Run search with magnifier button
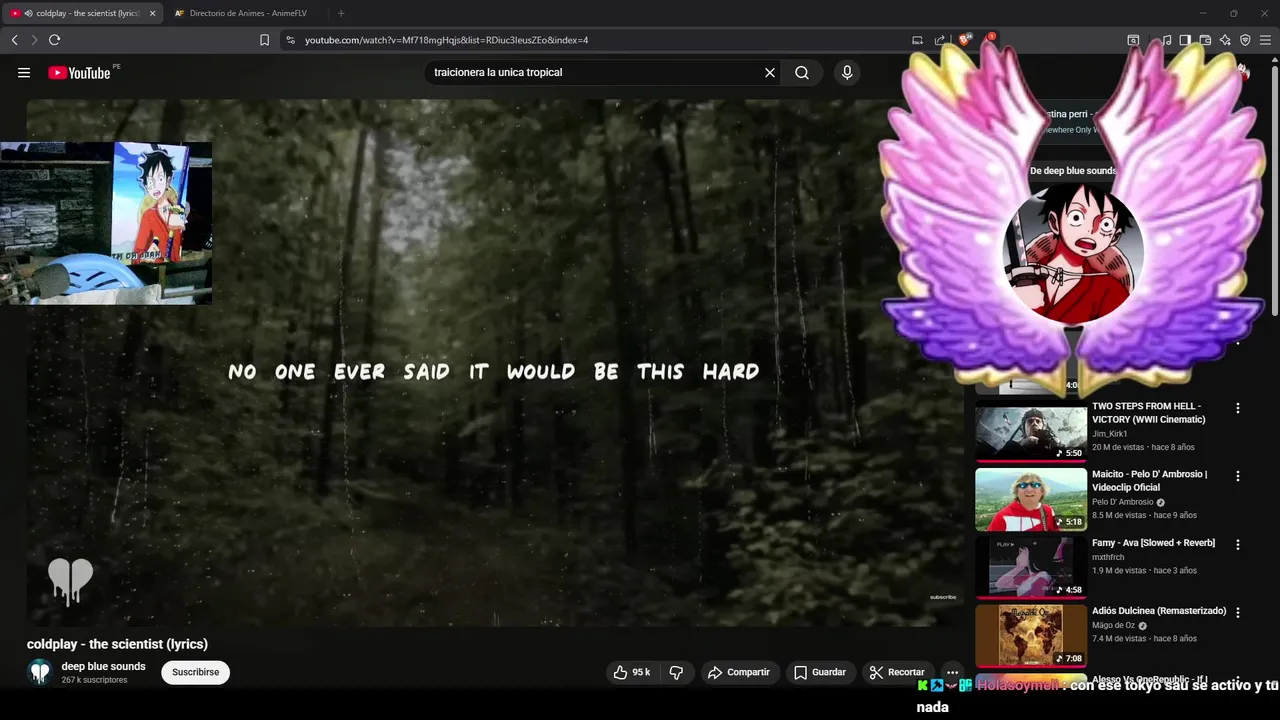Image resolution: width=1280 pixels, height=720 pixels. [x=802, y=73]
